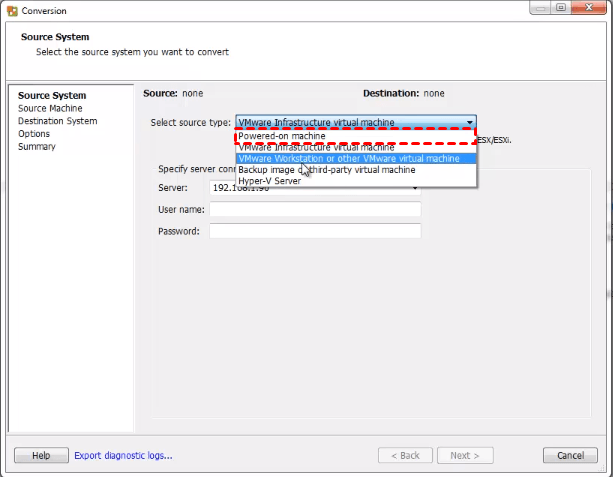Open the Export diagnostic logs link

pos(123,456)
